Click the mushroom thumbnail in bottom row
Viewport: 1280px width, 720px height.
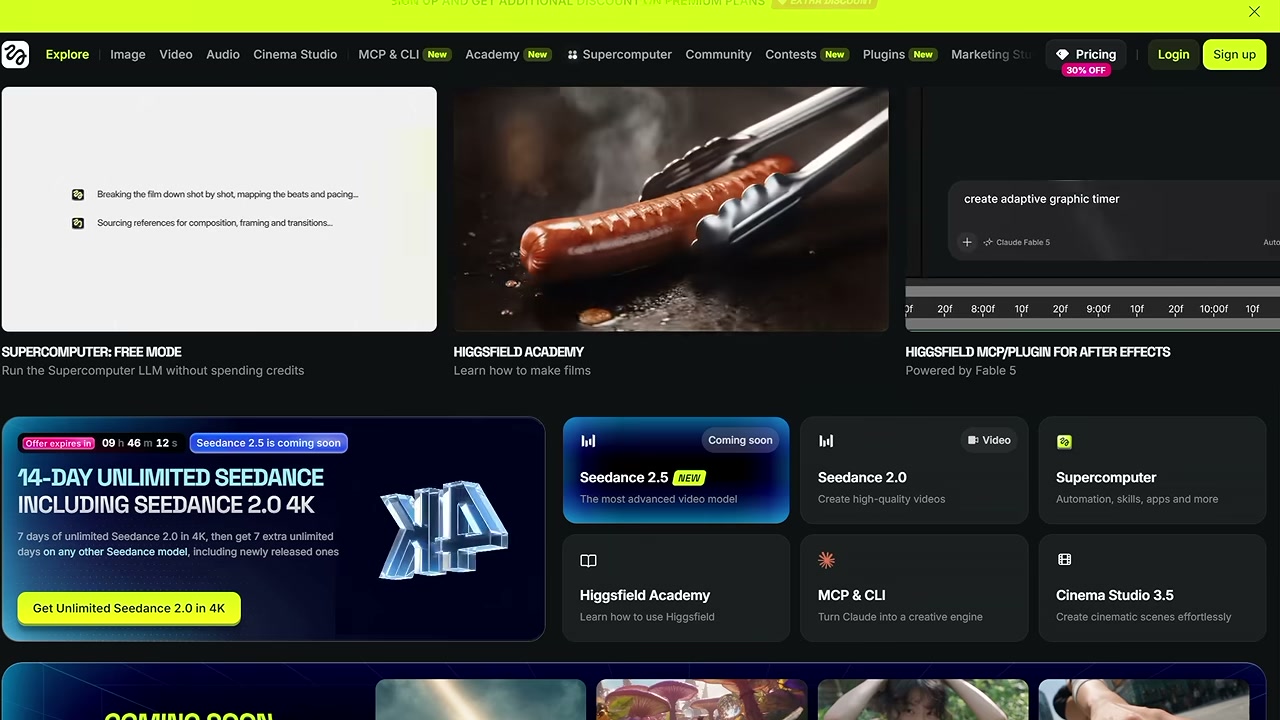702,700
